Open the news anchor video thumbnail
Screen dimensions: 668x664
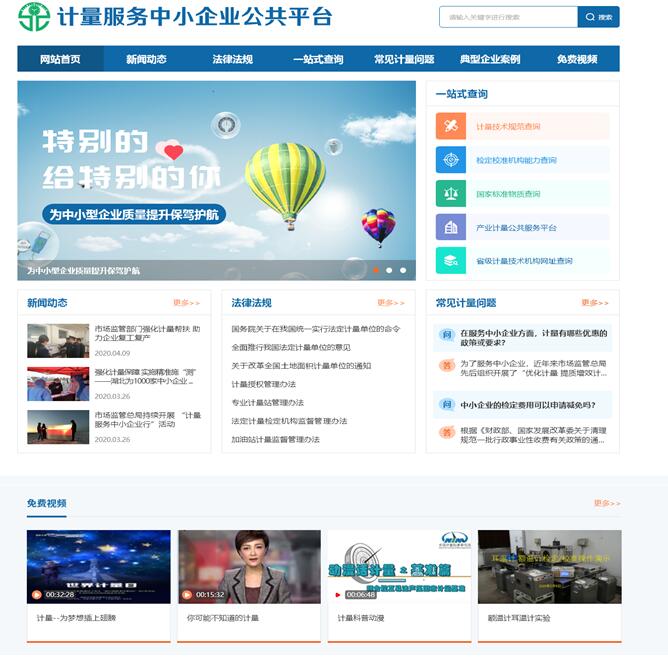249,566
